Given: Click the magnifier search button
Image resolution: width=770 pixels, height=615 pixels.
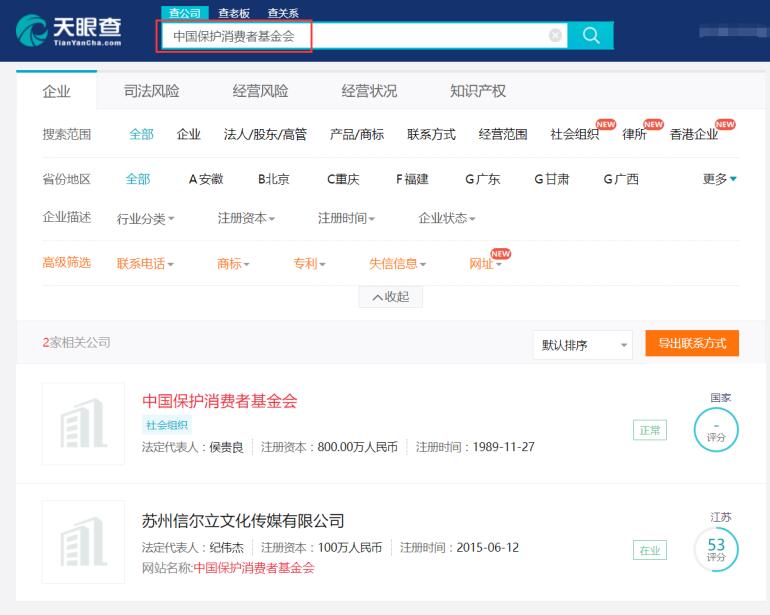Looking at the screenshot, I should pyautogui.click(x=590, y=35).
